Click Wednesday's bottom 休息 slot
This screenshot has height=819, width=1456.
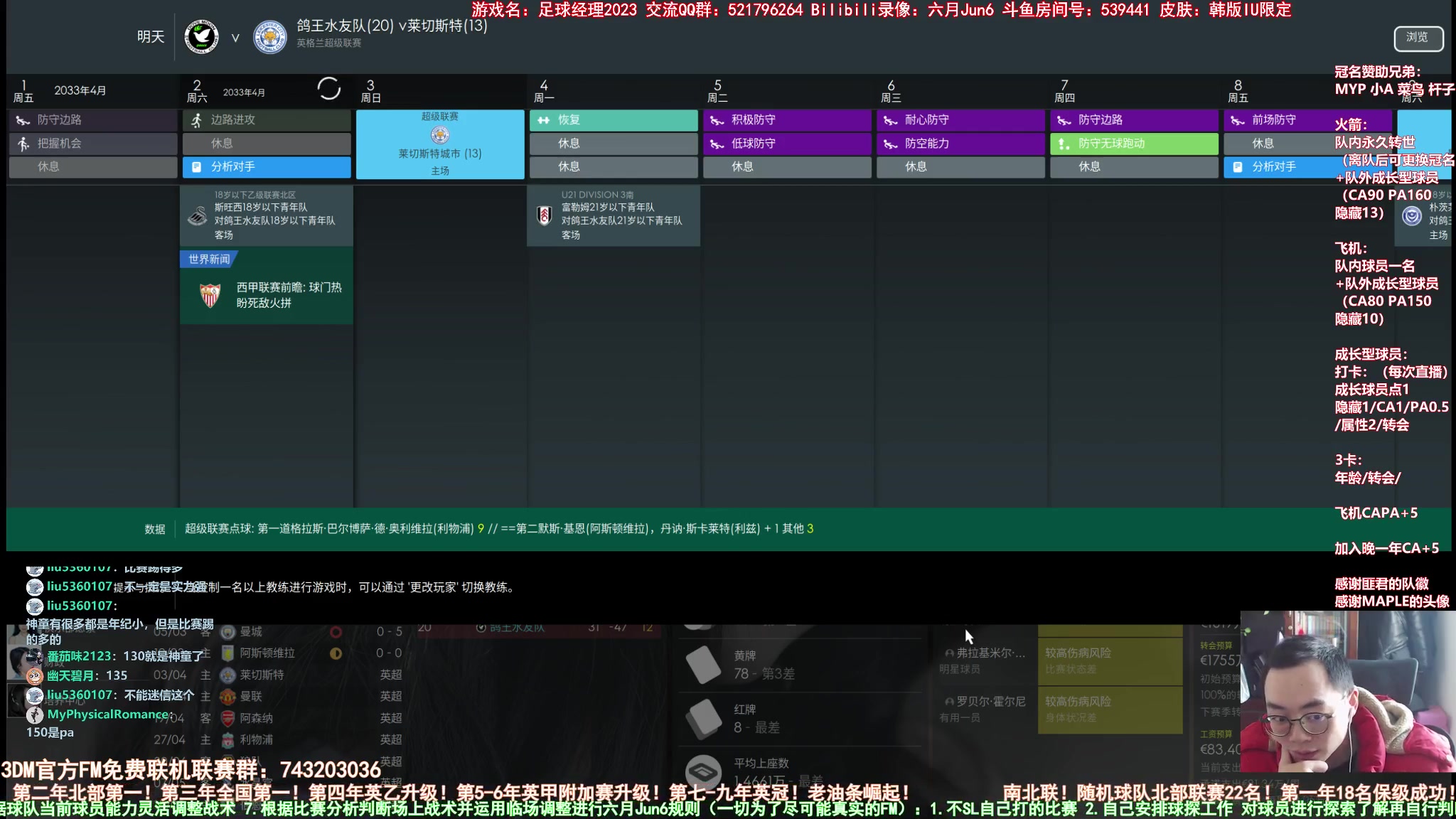coord(960,167)
